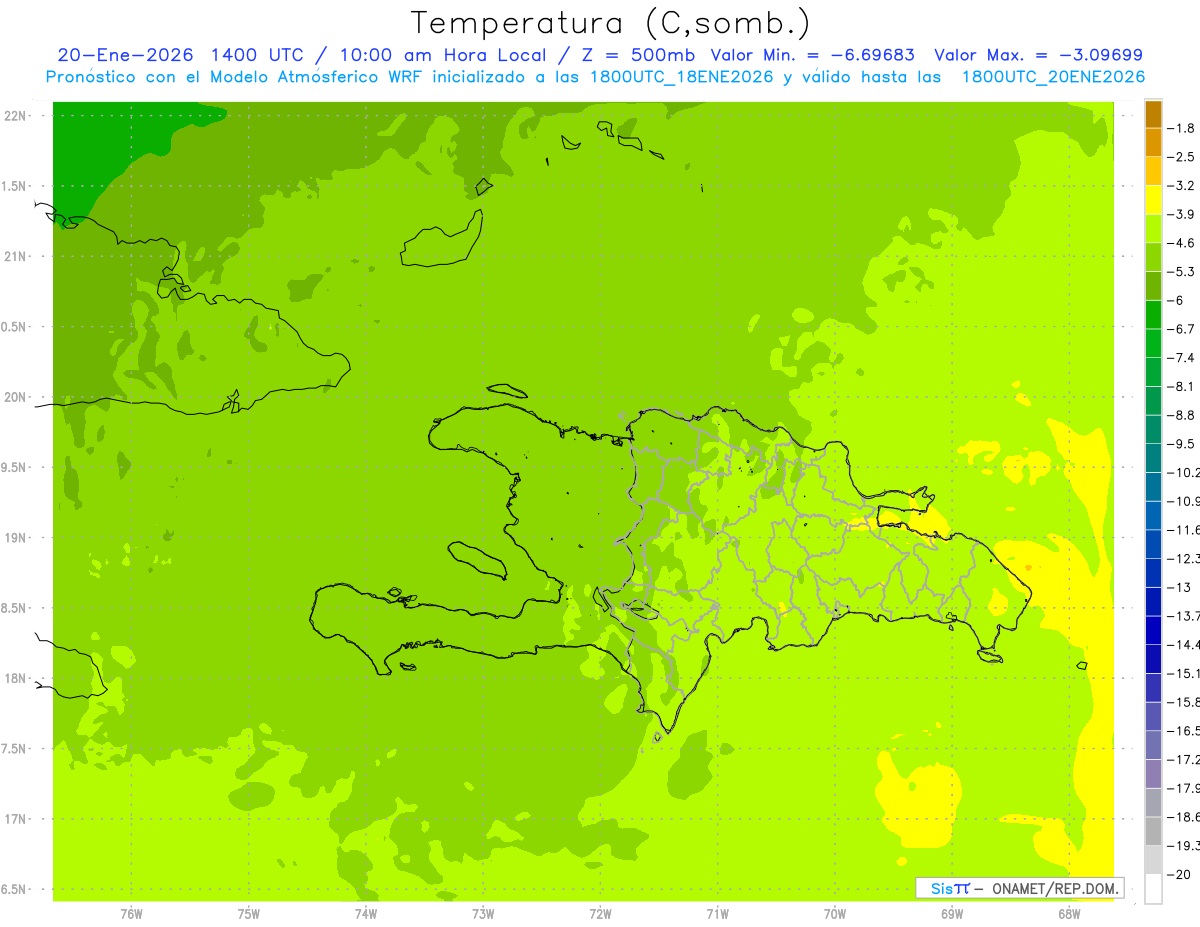This screenshot has height=927, width=1200.
Task: Click the 'SisTT - ONAMET/REP.DOM.' logo box
Action: [1019, 888]
